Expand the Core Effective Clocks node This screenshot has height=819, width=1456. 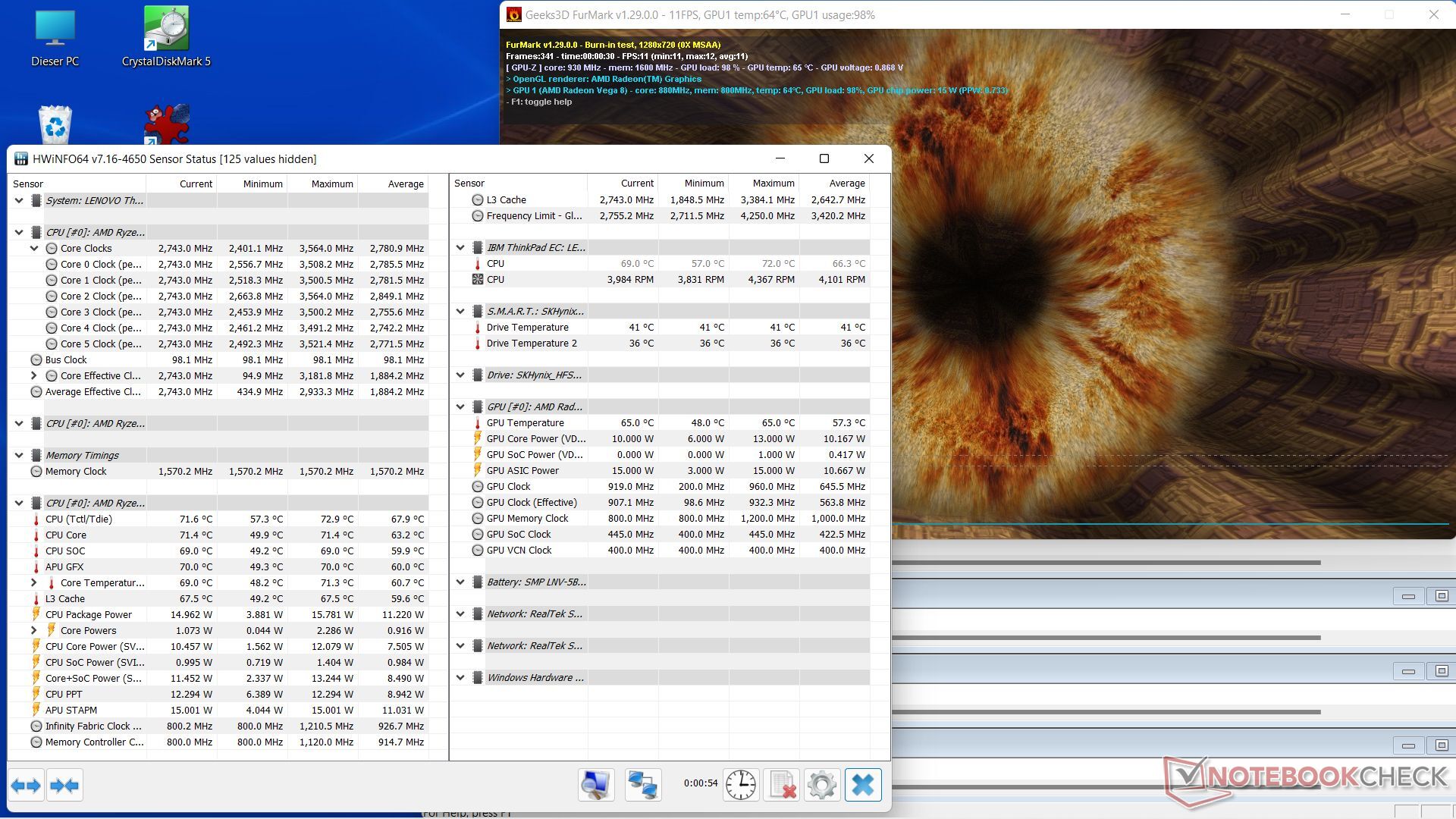34,375
